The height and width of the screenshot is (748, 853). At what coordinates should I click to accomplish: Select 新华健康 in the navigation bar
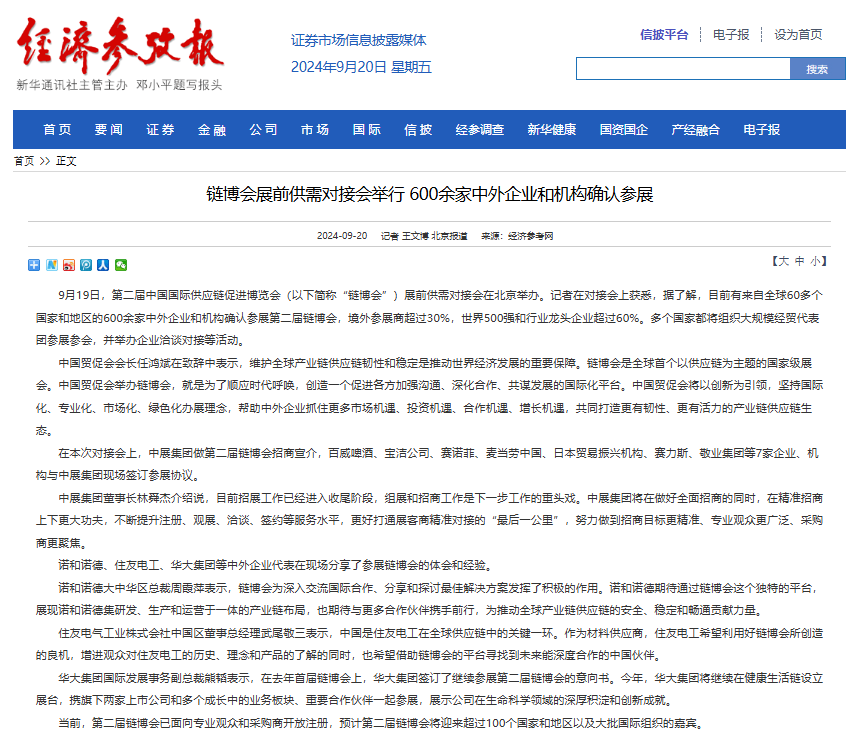tap(552, 130)
